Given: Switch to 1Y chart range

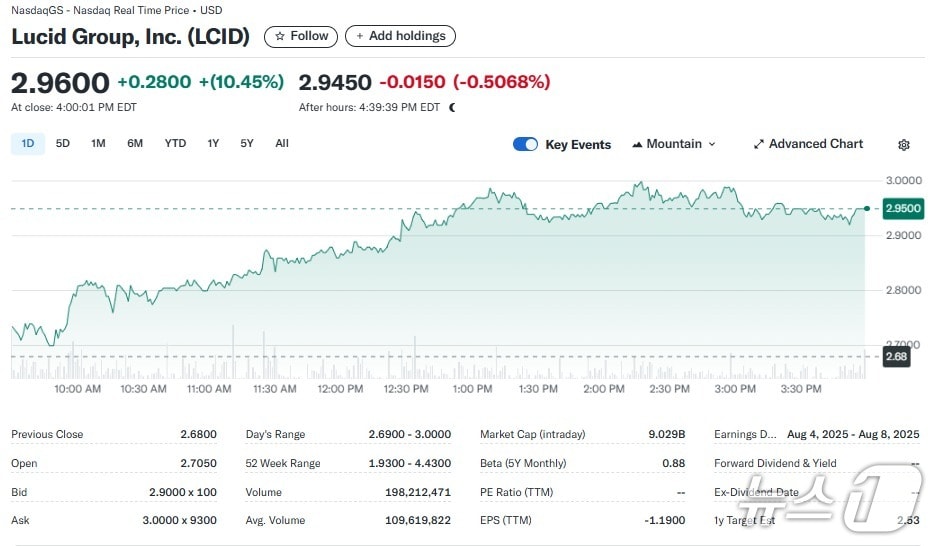Looking at the screenshot, I should [213, 143].
